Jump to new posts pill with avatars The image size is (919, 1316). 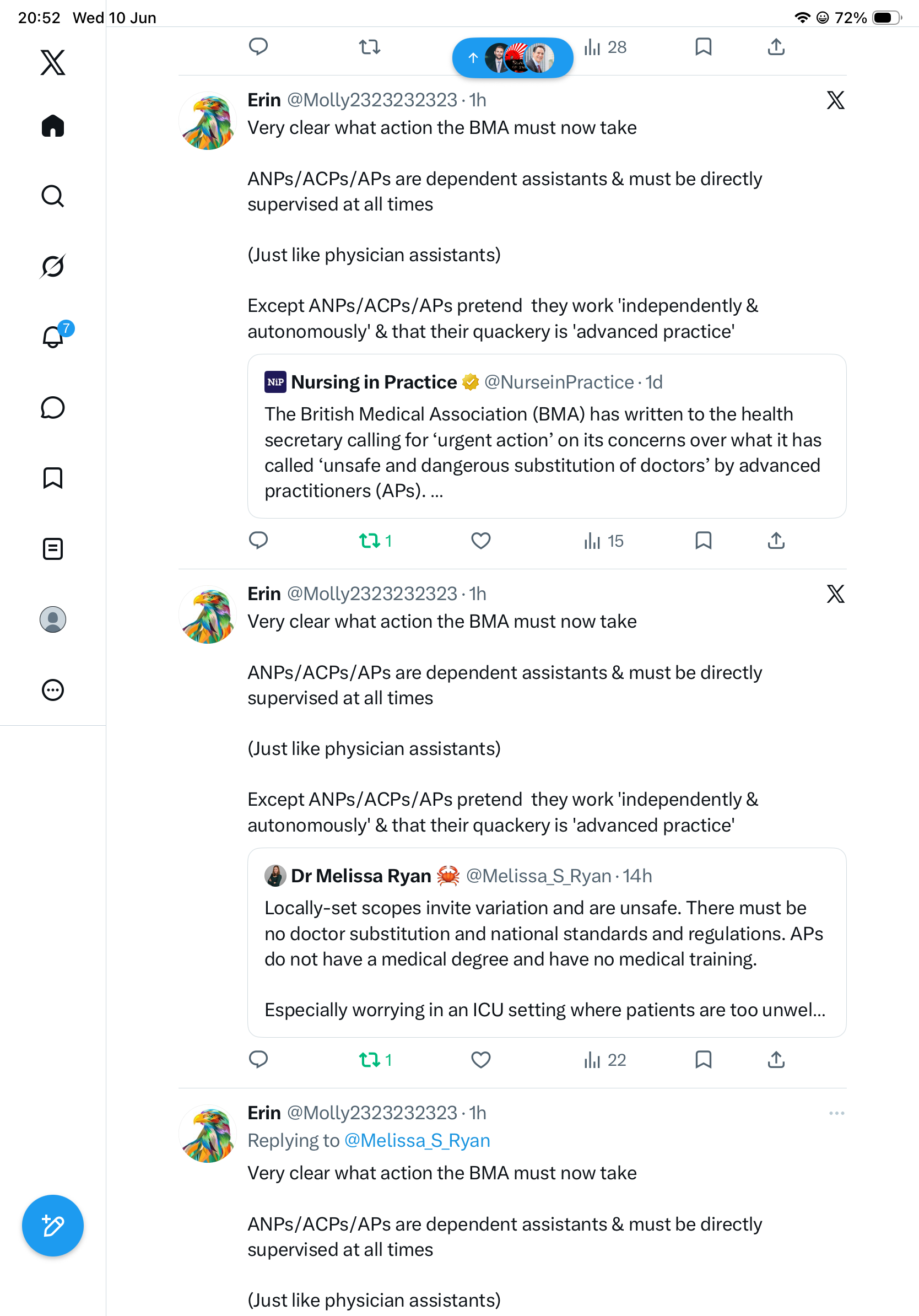513,58
